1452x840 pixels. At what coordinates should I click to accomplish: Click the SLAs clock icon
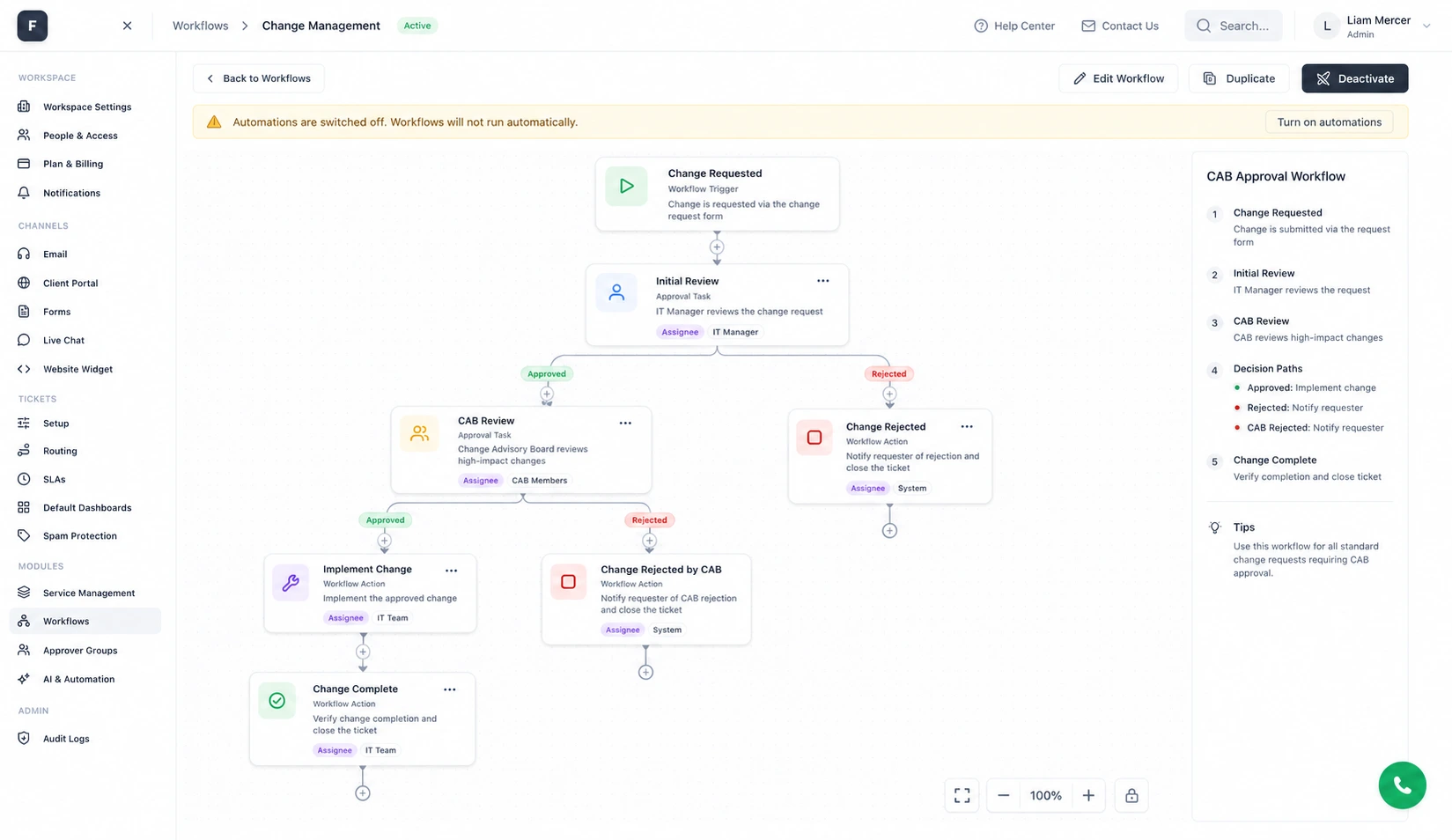tap(24, 479)
